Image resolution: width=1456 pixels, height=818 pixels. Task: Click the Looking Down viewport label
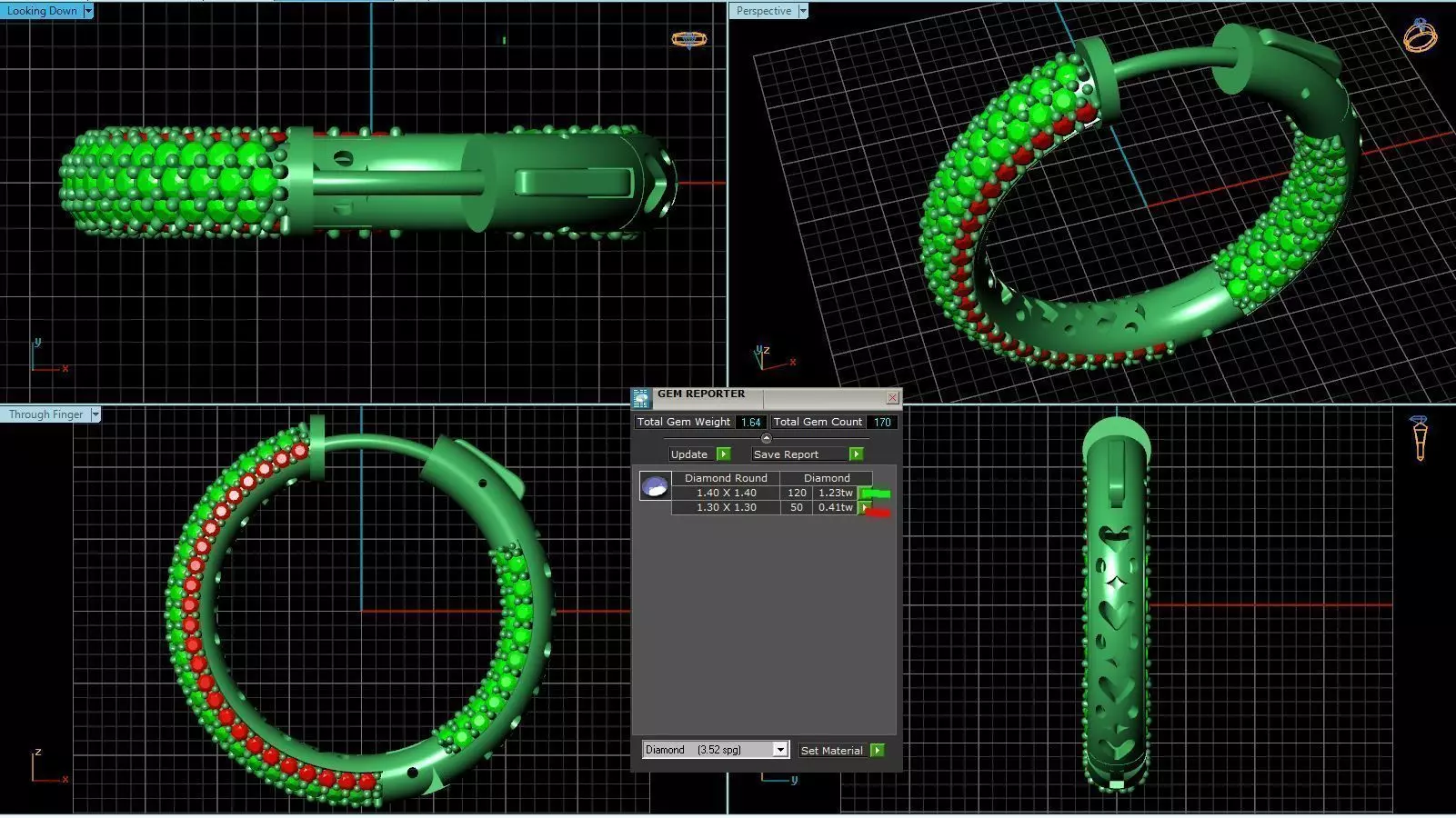pos(42,11)
